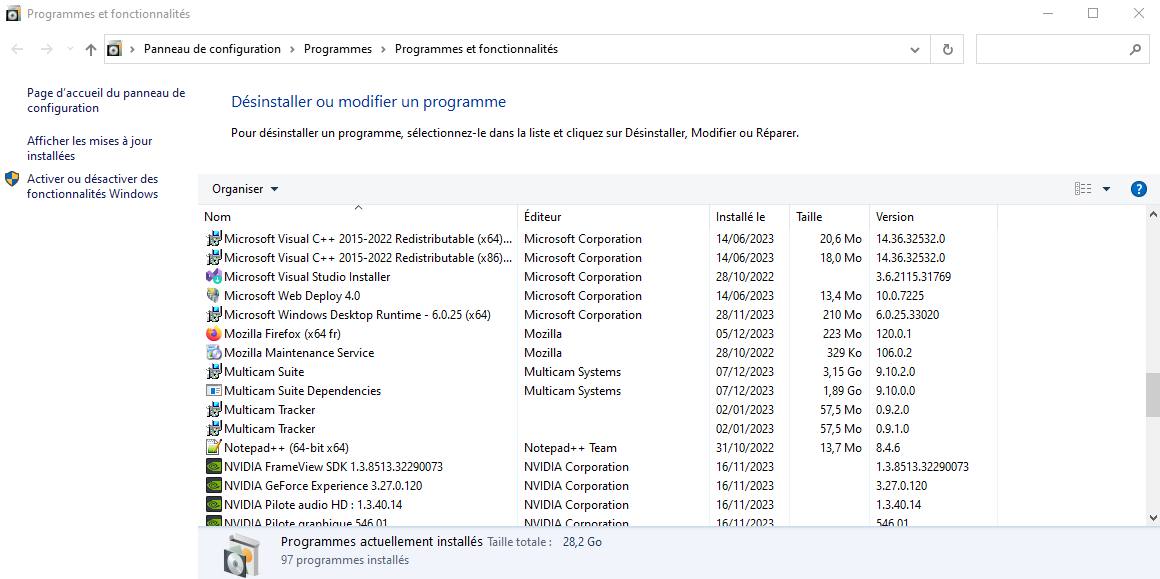Sort programs by the Taille column
The height and width of the screenshot is (579, 1160).
pyautogui.click(x=829, y=217)
